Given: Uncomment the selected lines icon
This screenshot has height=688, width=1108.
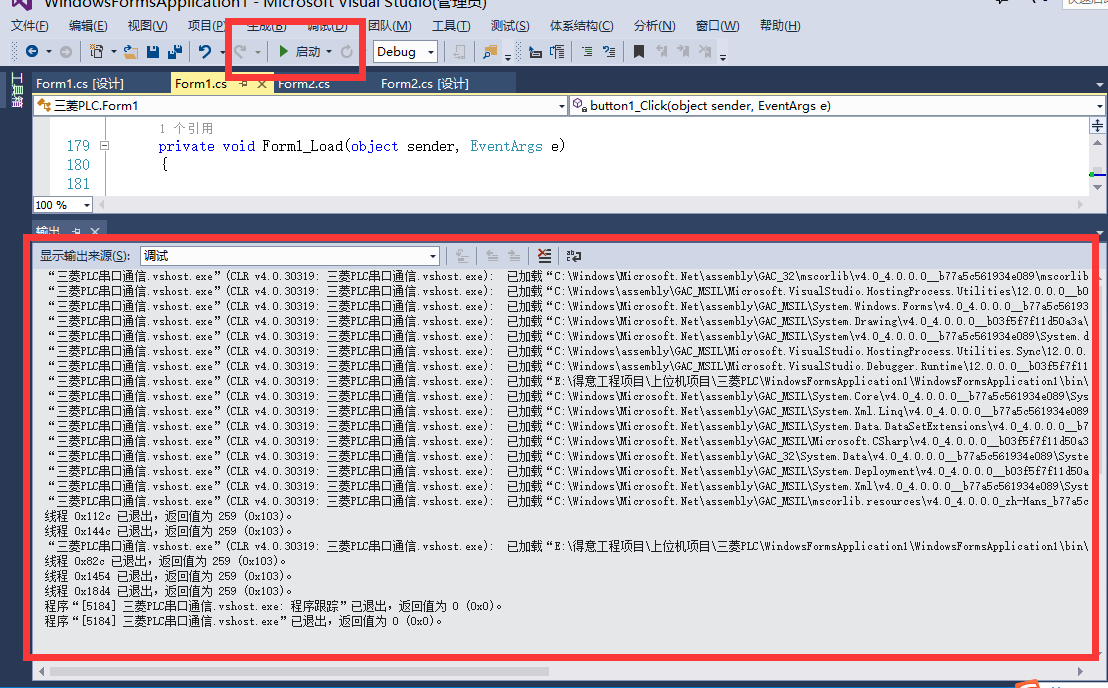Looking at the screenshot, I should click(609, 52).
